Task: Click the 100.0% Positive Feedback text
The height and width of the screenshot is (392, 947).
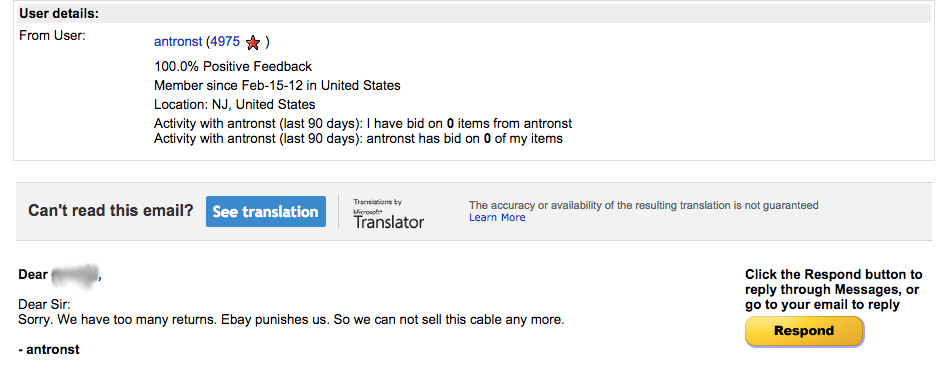Action: point(233,66)
